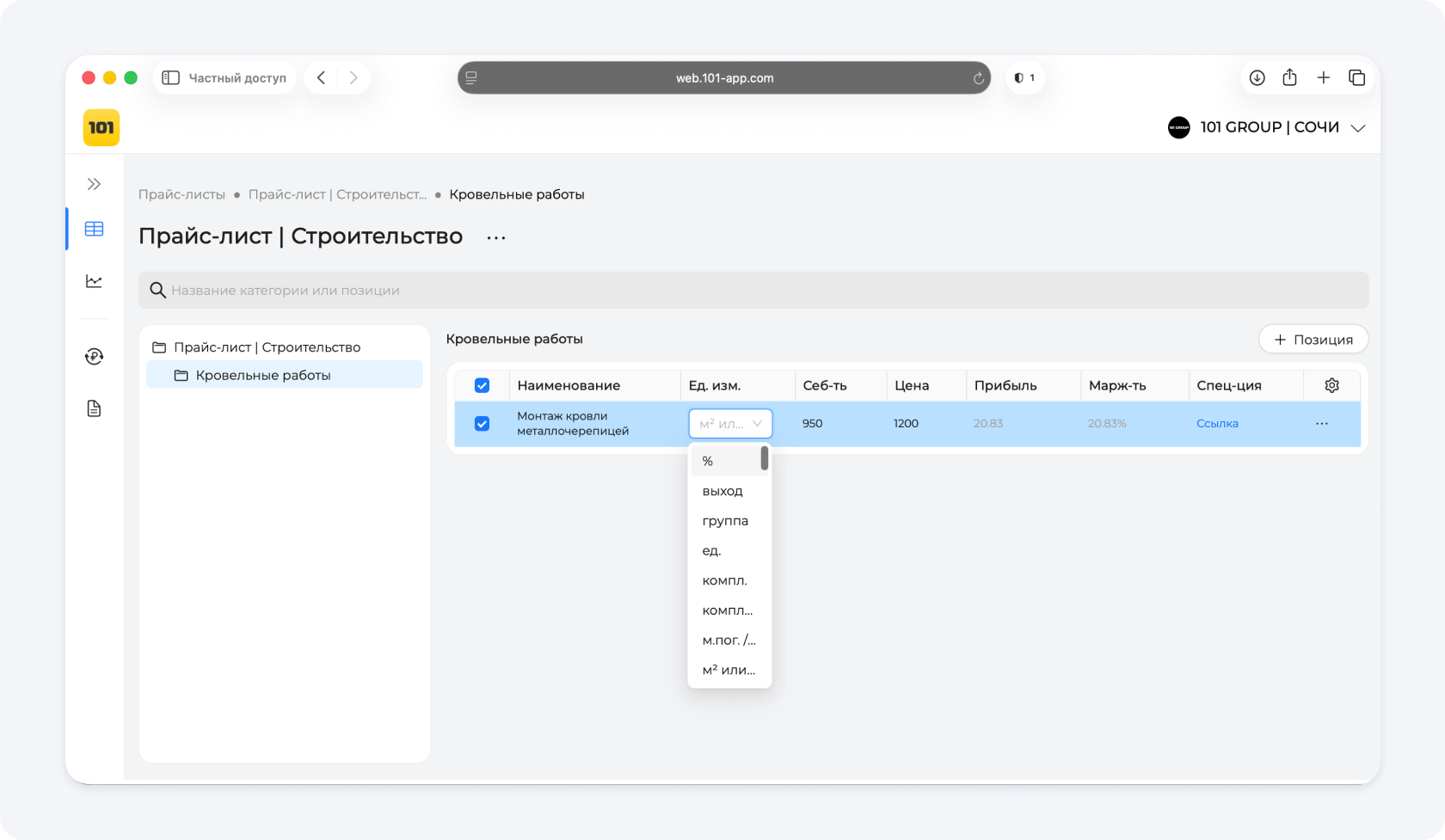
Task: Click the 101 yellow logo icon
Action: [x=101, y=128]
